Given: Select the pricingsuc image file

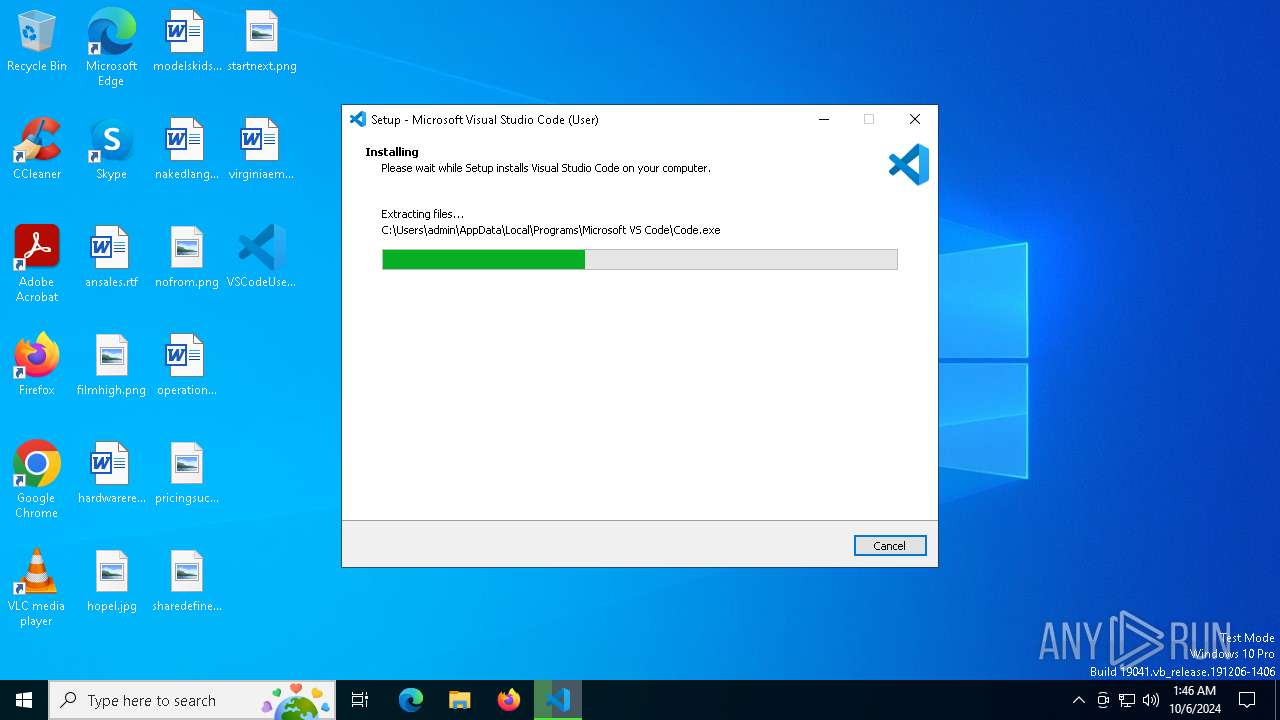Looking at the screenshot, I should [187, 474].
